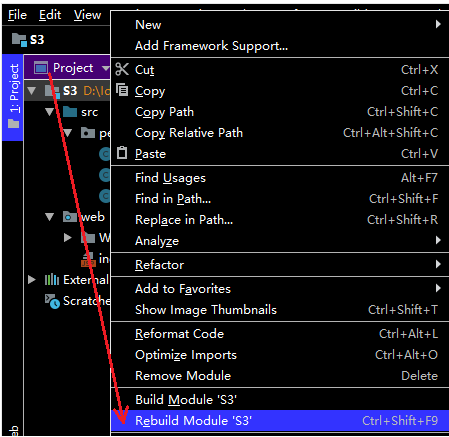Click the Copy icon in context menu
The image size is (449, 437).
click(122, 90)
